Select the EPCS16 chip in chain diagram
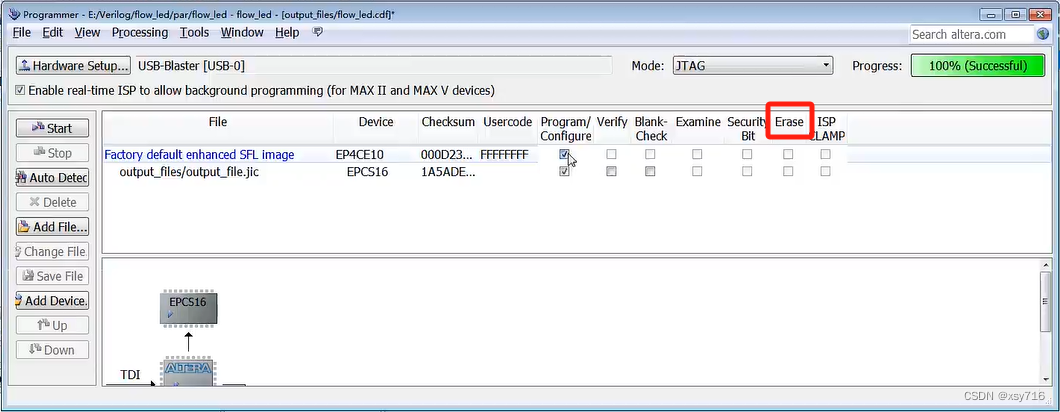The image size is (1060, 412). tap(189, 308)
